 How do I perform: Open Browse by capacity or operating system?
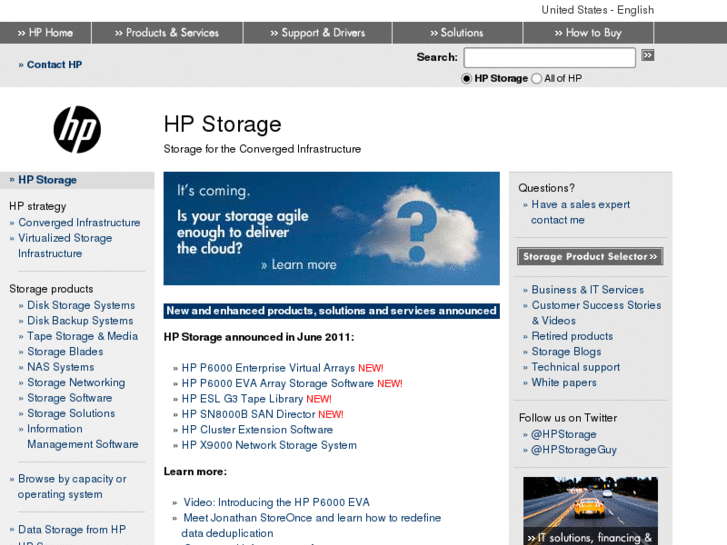[x=72, y=487]
